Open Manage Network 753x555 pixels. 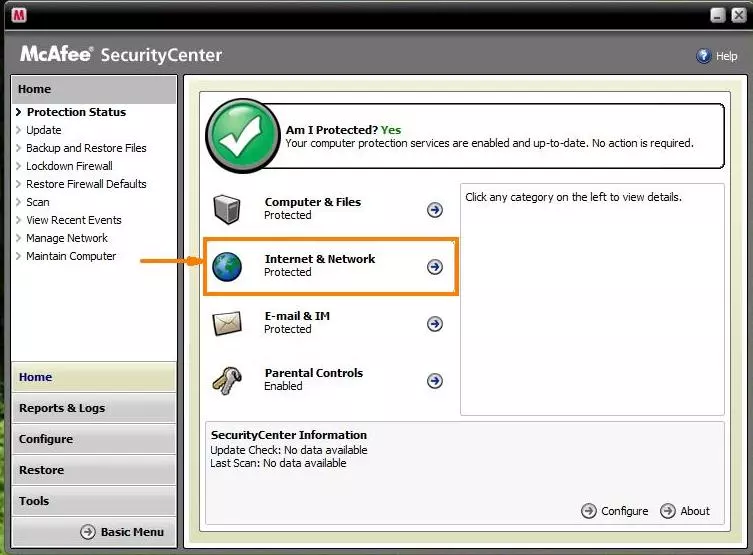[67, 238]
